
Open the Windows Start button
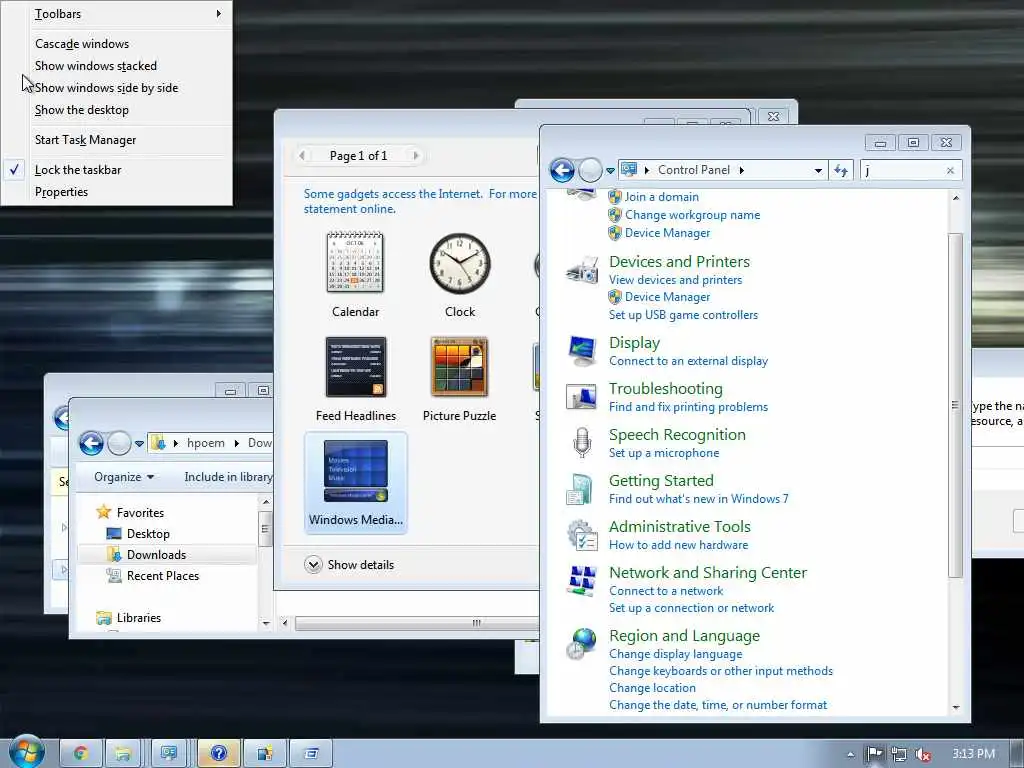[26, 752]
